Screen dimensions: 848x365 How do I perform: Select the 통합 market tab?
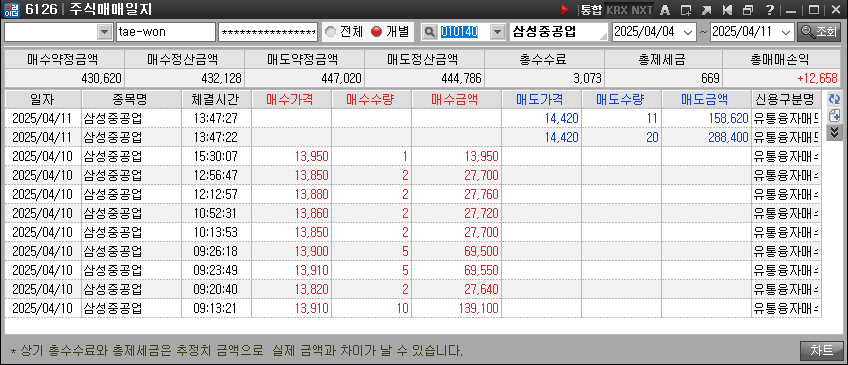click(590, 10)
